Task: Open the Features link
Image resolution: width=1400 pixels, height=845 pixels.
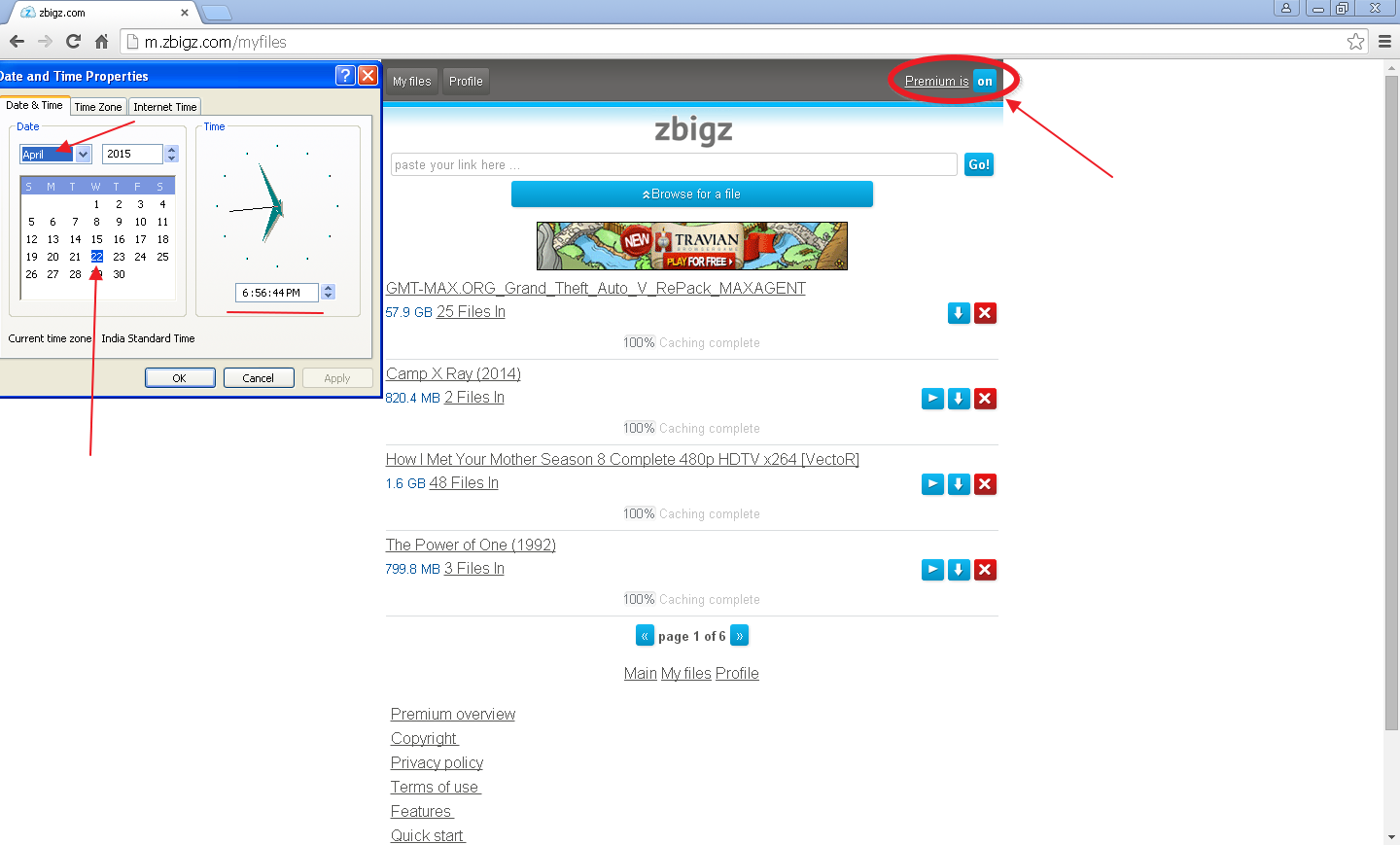Action: (422, 812)
